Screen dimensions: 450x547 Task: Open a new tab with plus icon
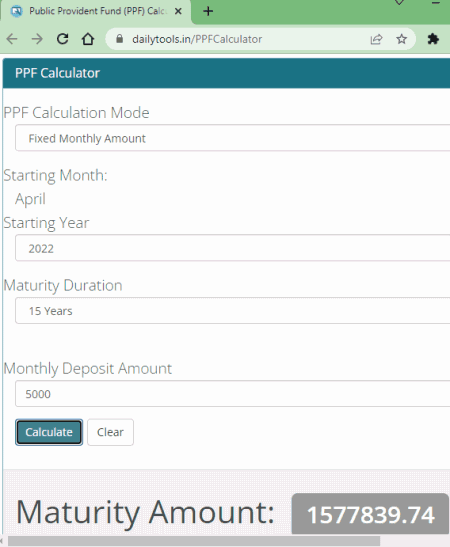208,11
